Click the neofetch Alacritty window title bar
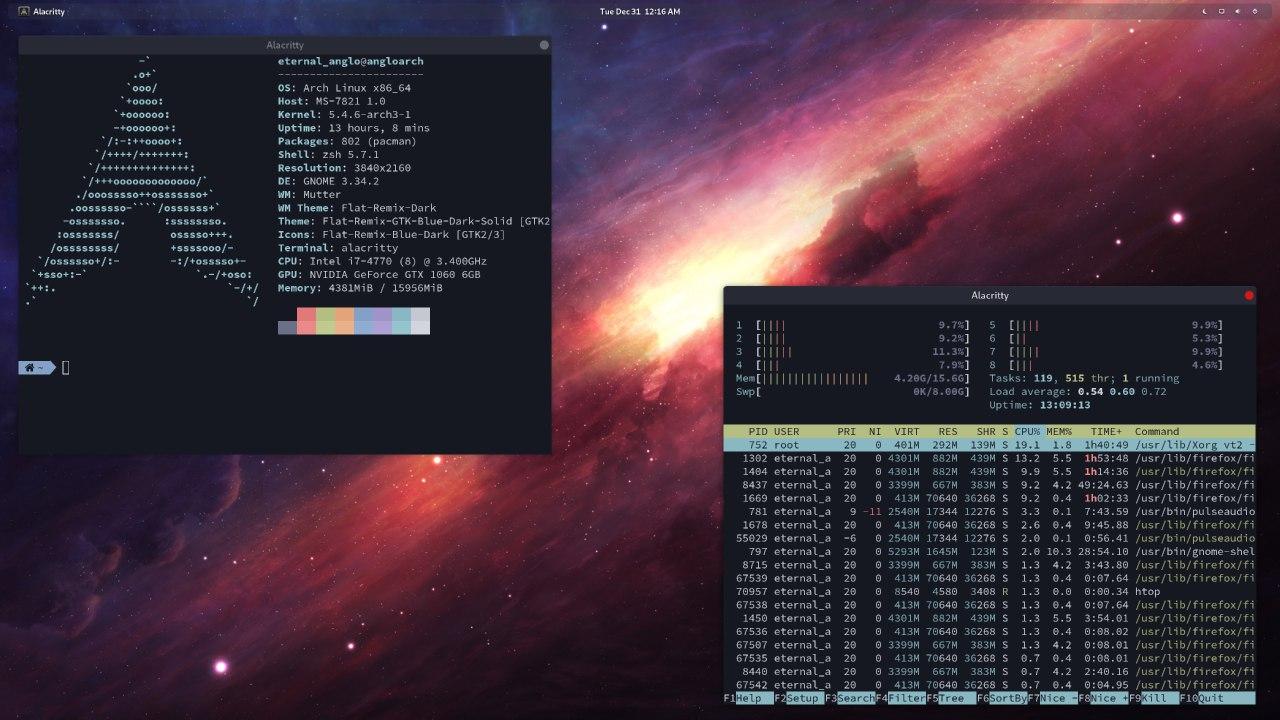The width and height of the screenshot is (1280, 720). [x=285, y=45]
